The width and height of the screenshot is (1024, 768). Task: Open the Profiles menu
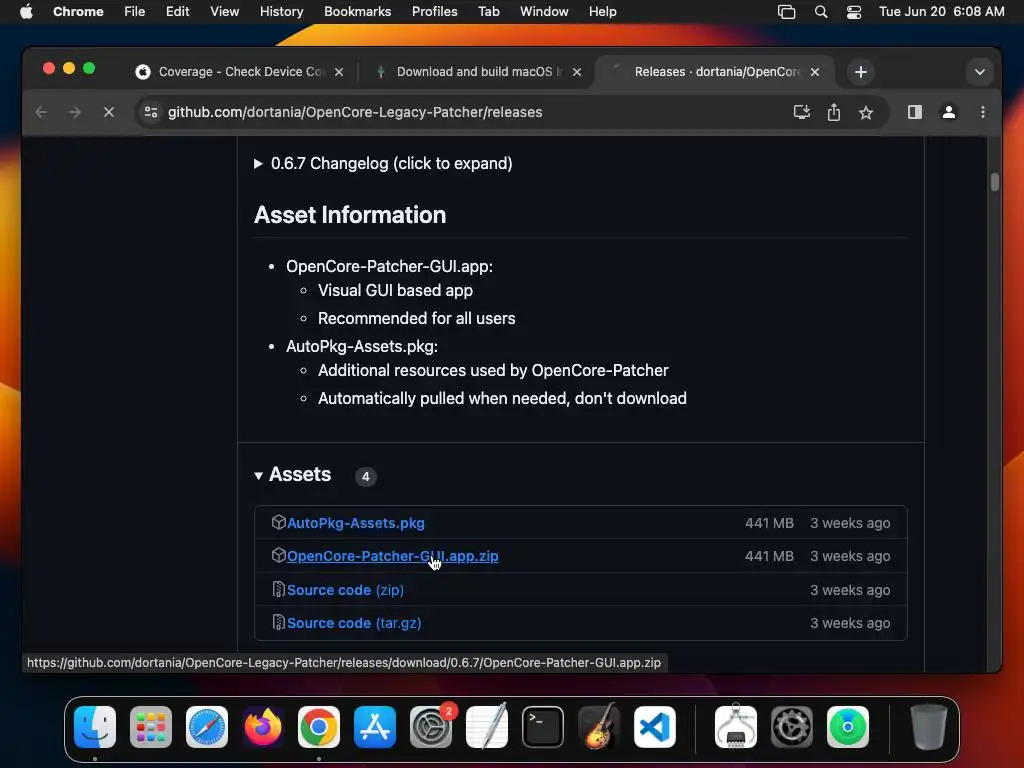click(x=434, y=11)
